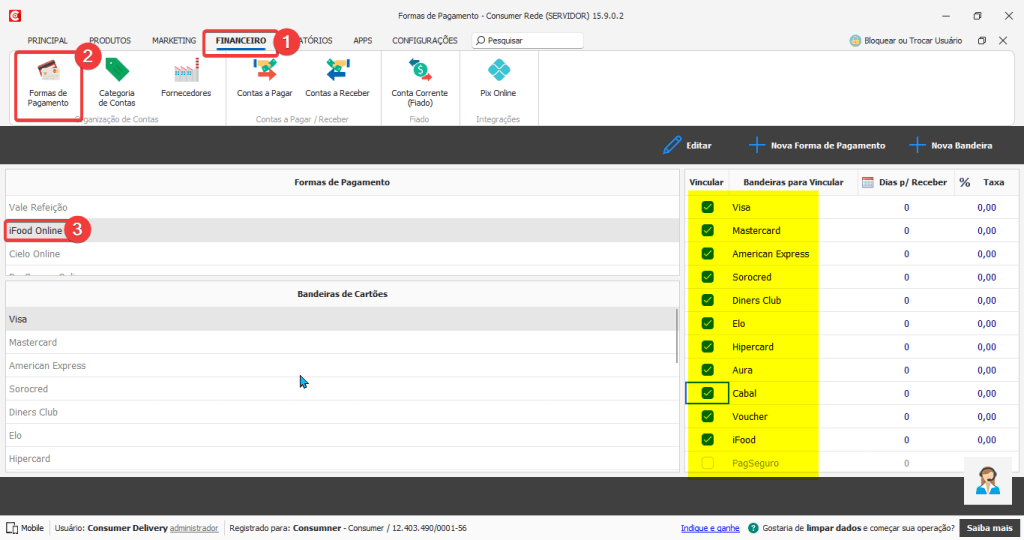The height and width of the screenshot is (540, 1024).
Task: Click the Bandeiras de Cartões scrollbar
Action: 677,336
